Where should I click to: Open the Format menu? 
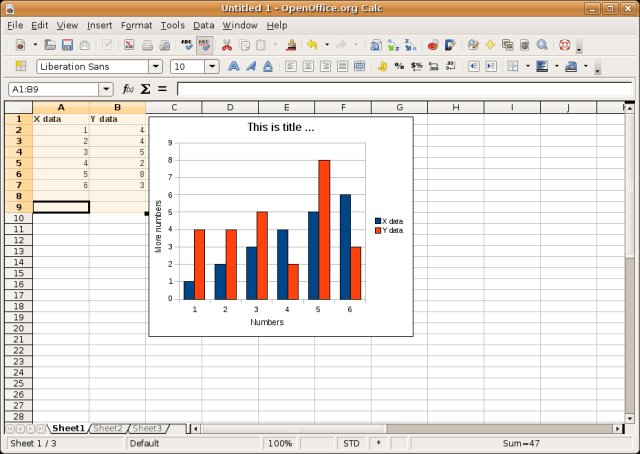[x=136, y=25]
